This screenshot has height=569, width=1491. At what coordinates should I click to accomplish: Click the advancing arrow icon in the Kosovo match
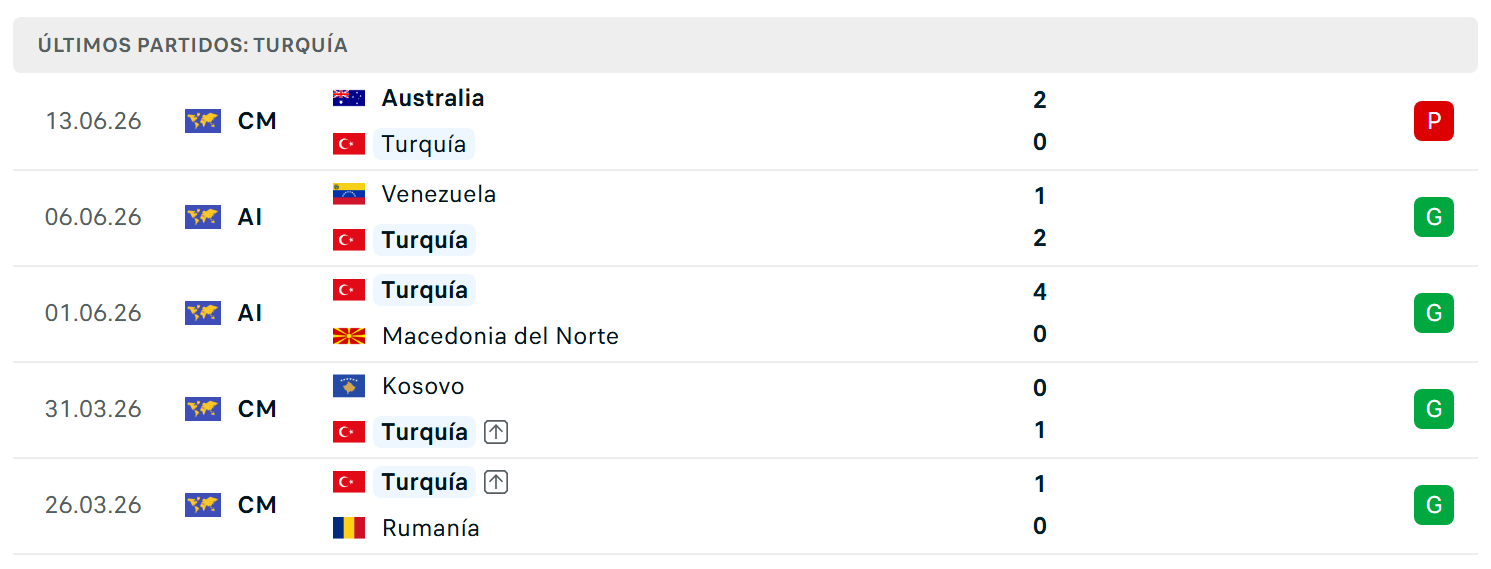(496, 432)
